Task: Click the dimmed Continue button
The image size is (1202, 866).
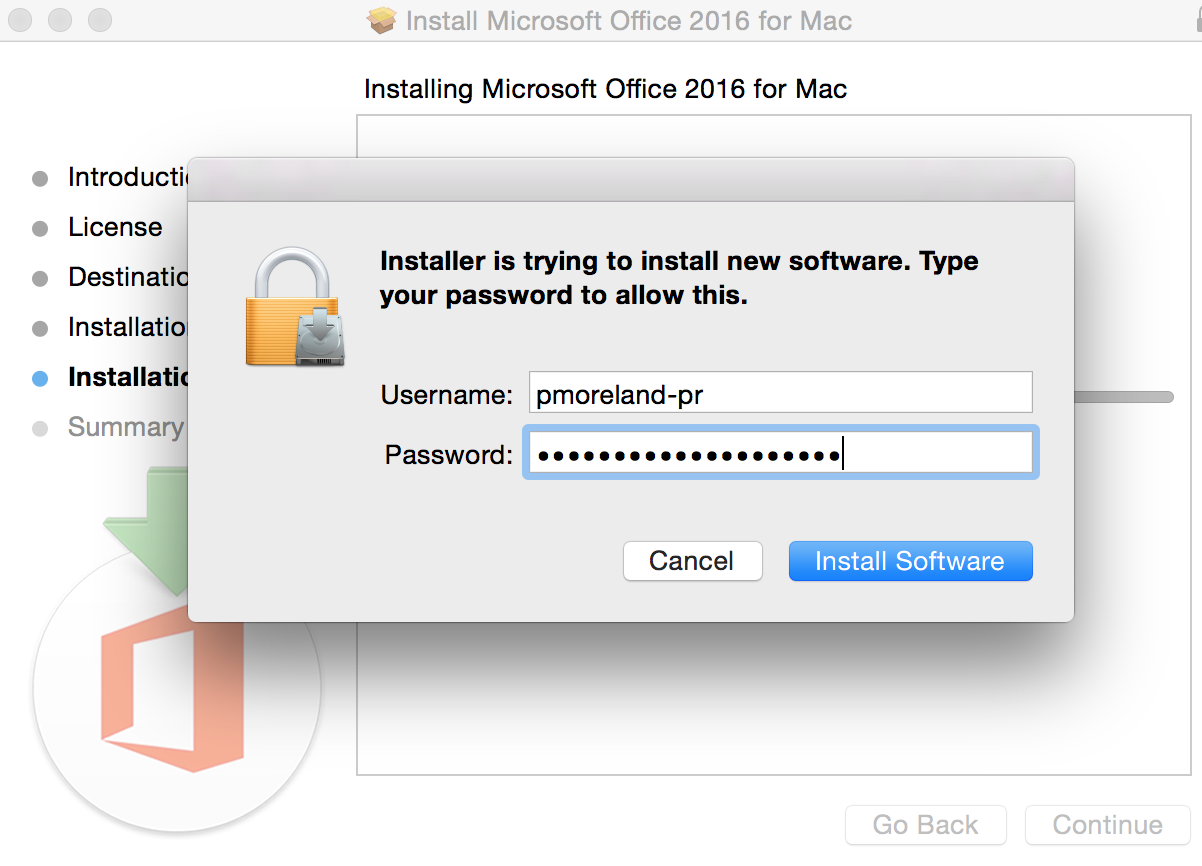Action: [x=1108, y=825]
